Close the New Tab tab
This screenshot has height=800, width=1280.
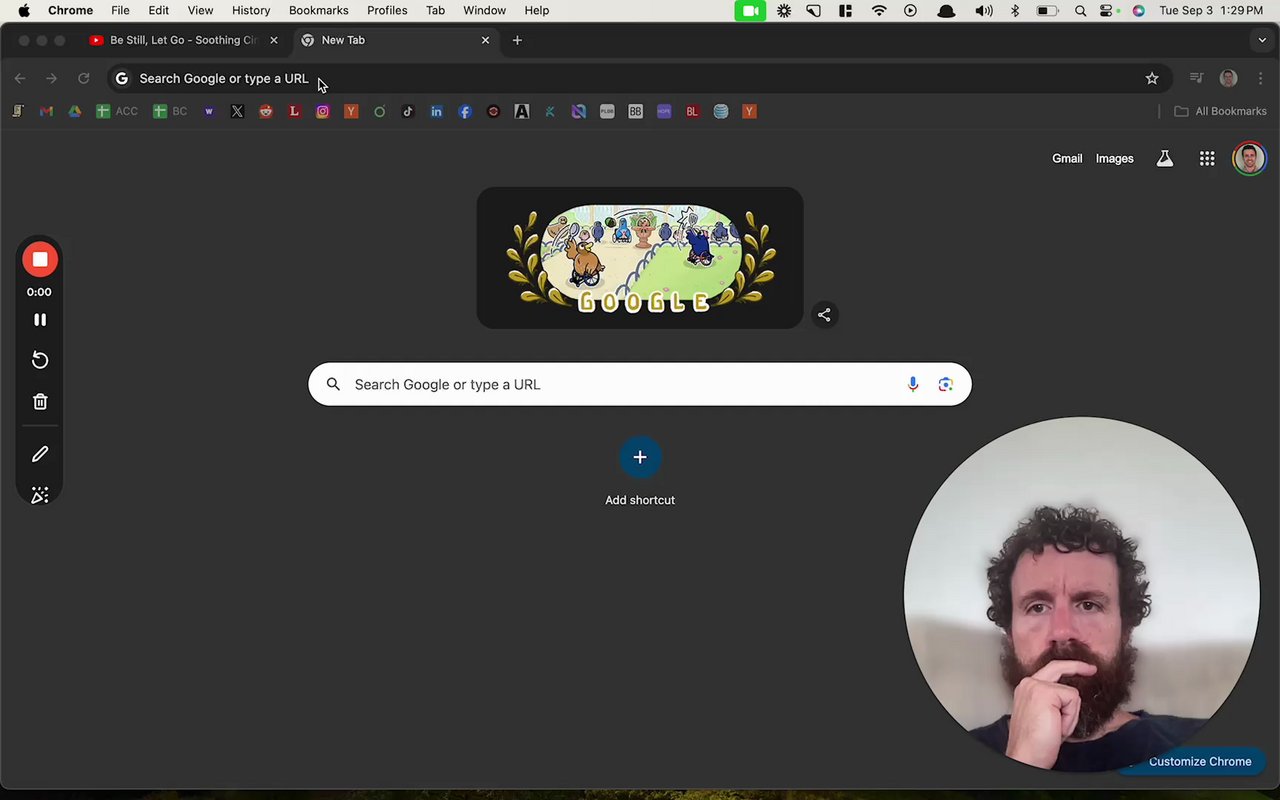(486, 40)
